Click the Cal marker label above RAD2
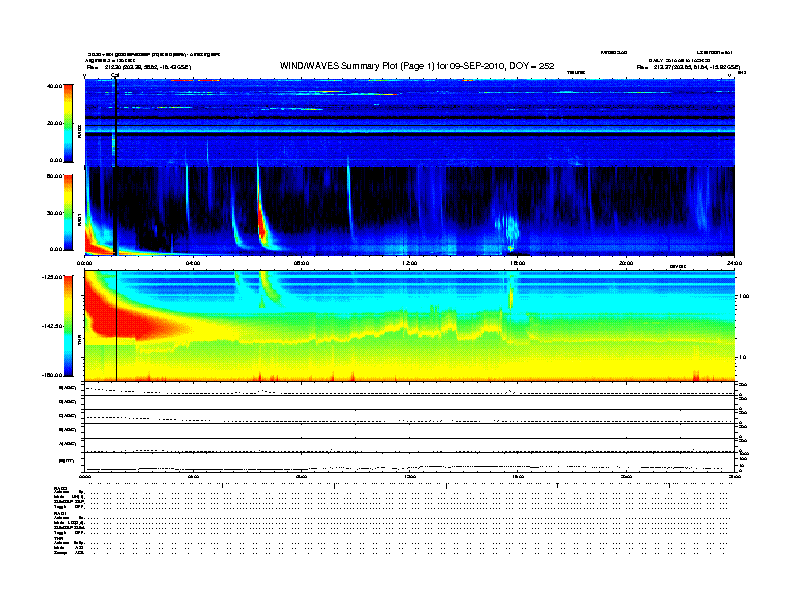The image size is (792, 612). (115, 75)
